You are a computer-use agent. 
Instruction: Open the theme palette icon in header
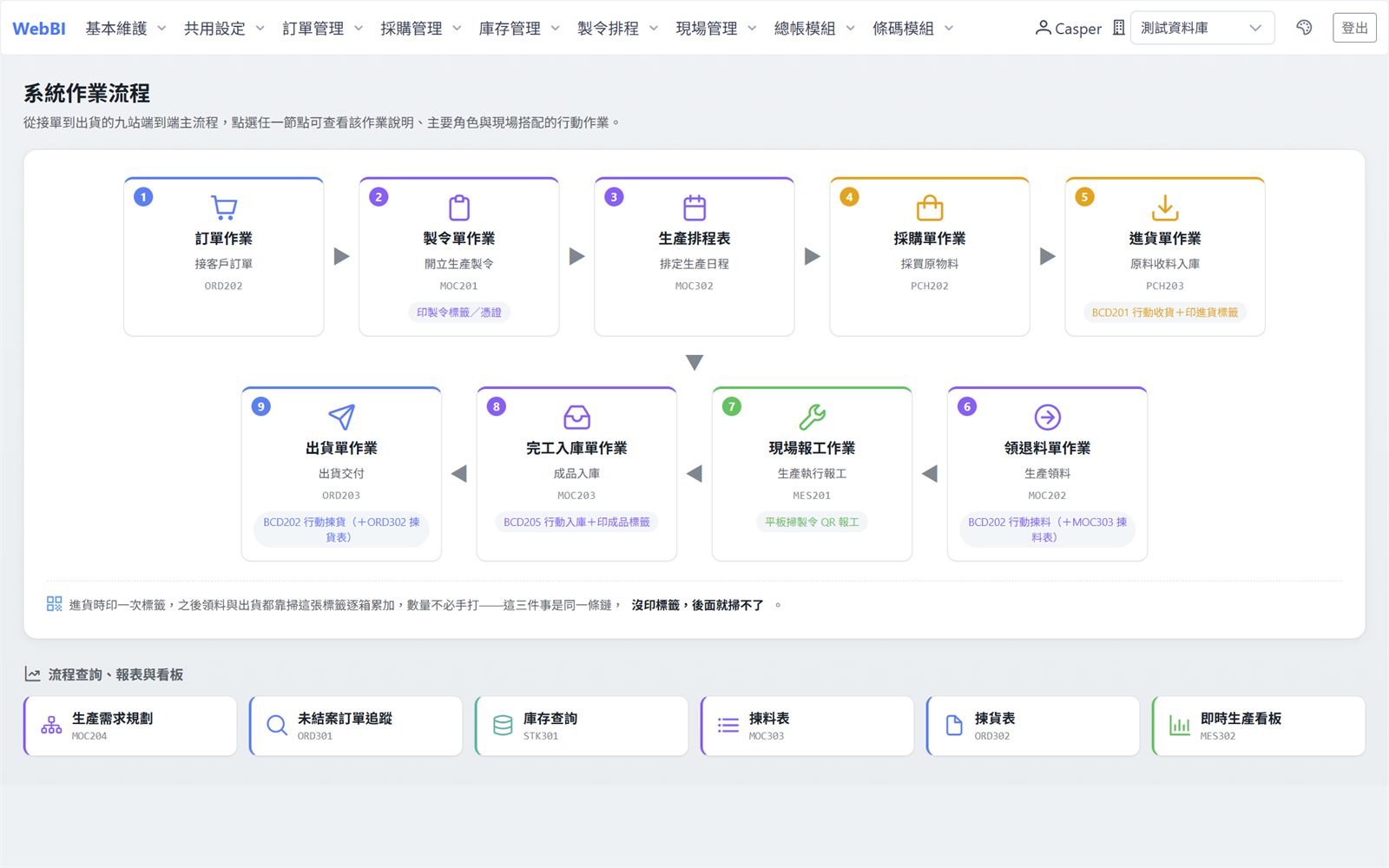pos(1304,28)
